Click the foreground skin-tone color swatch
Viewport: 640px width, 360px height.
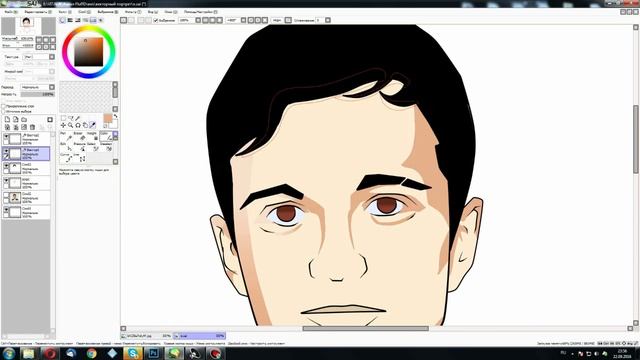[107, 118]
